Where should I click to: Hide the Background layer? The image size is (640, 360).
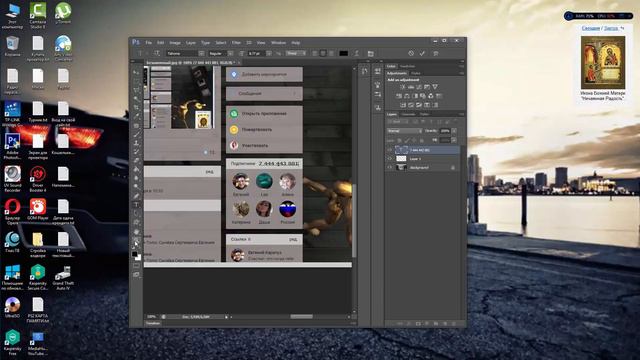pos(390,167)
